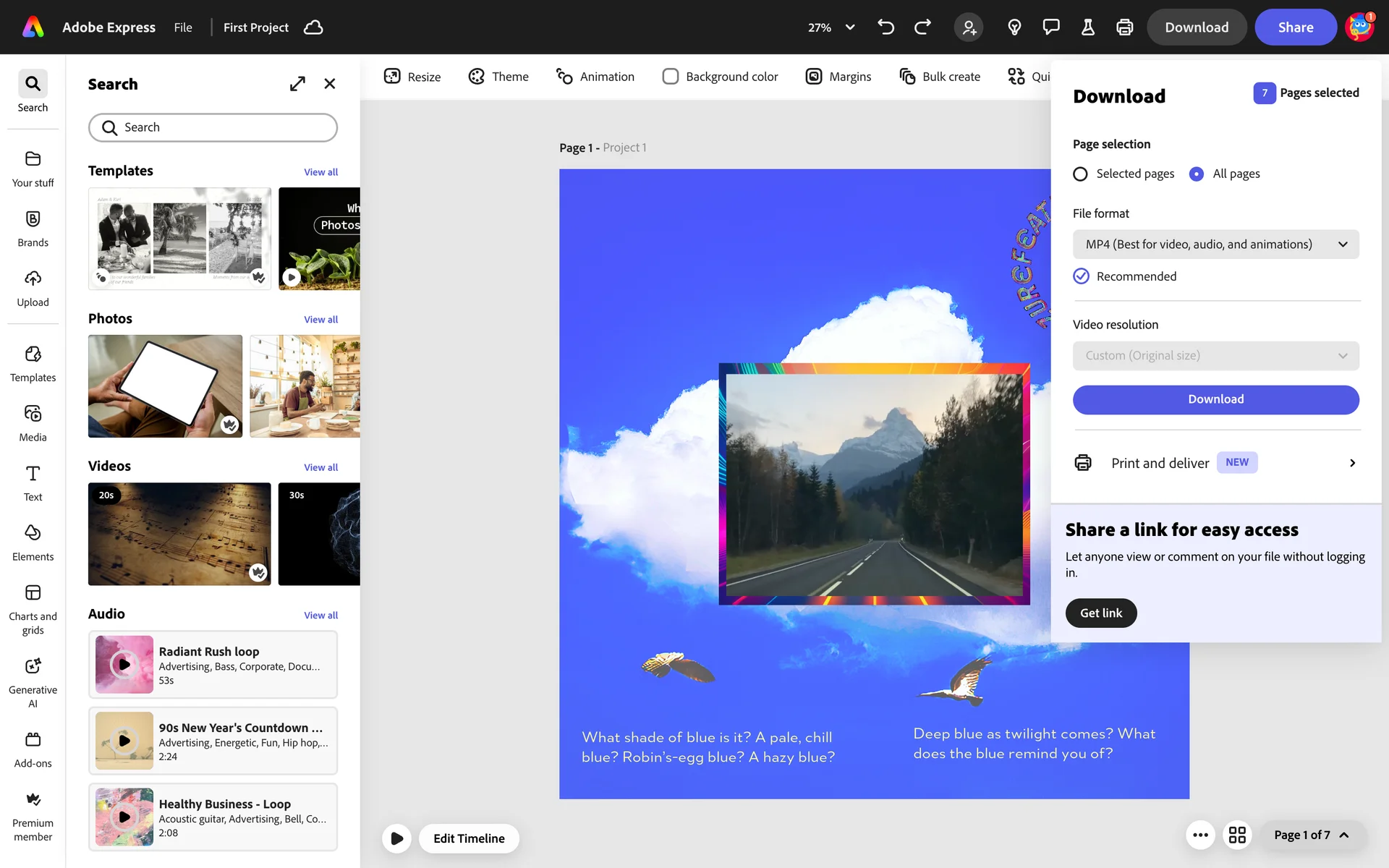Open Animation in the top toolbar
Screen dimensions: 1389x868
595,77
